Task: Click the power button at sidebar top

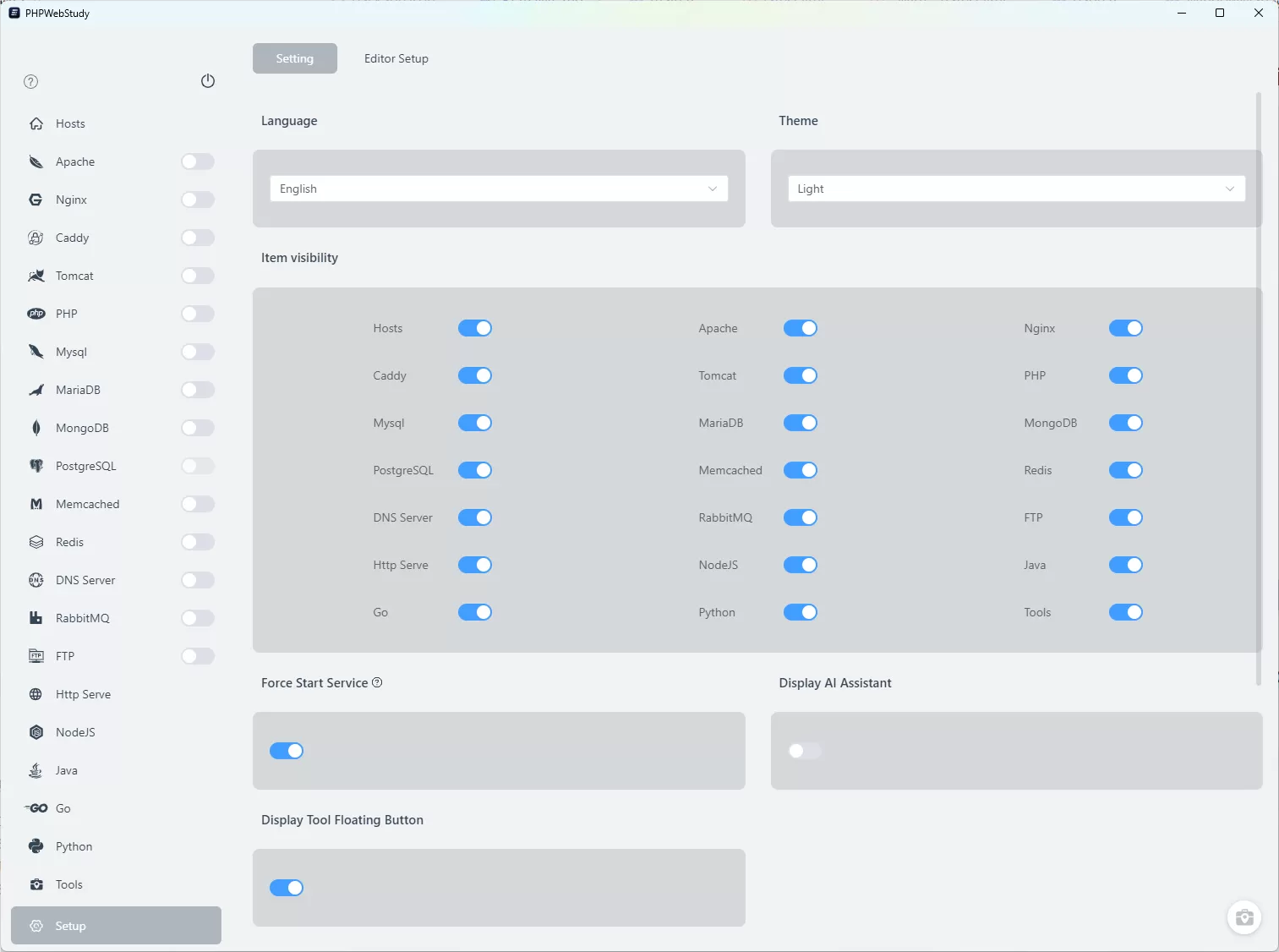Action: click(x=208, y=81)
